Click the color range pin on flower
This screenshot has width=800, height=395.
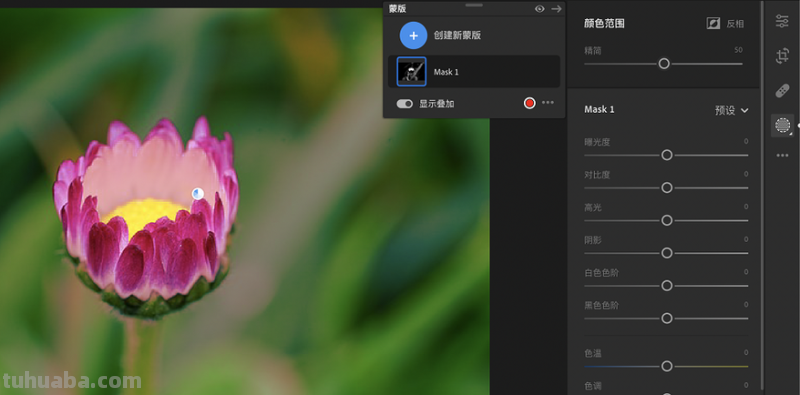click(x=198, y=193)
